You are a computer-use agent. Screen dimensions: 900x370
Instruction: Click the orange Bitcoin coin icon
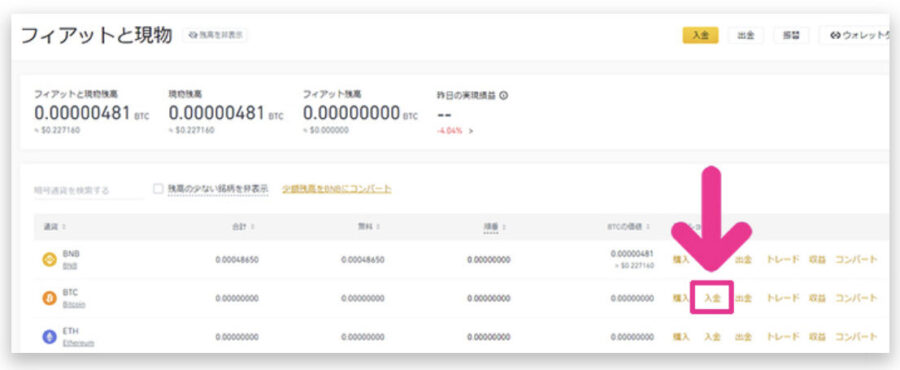50,298
